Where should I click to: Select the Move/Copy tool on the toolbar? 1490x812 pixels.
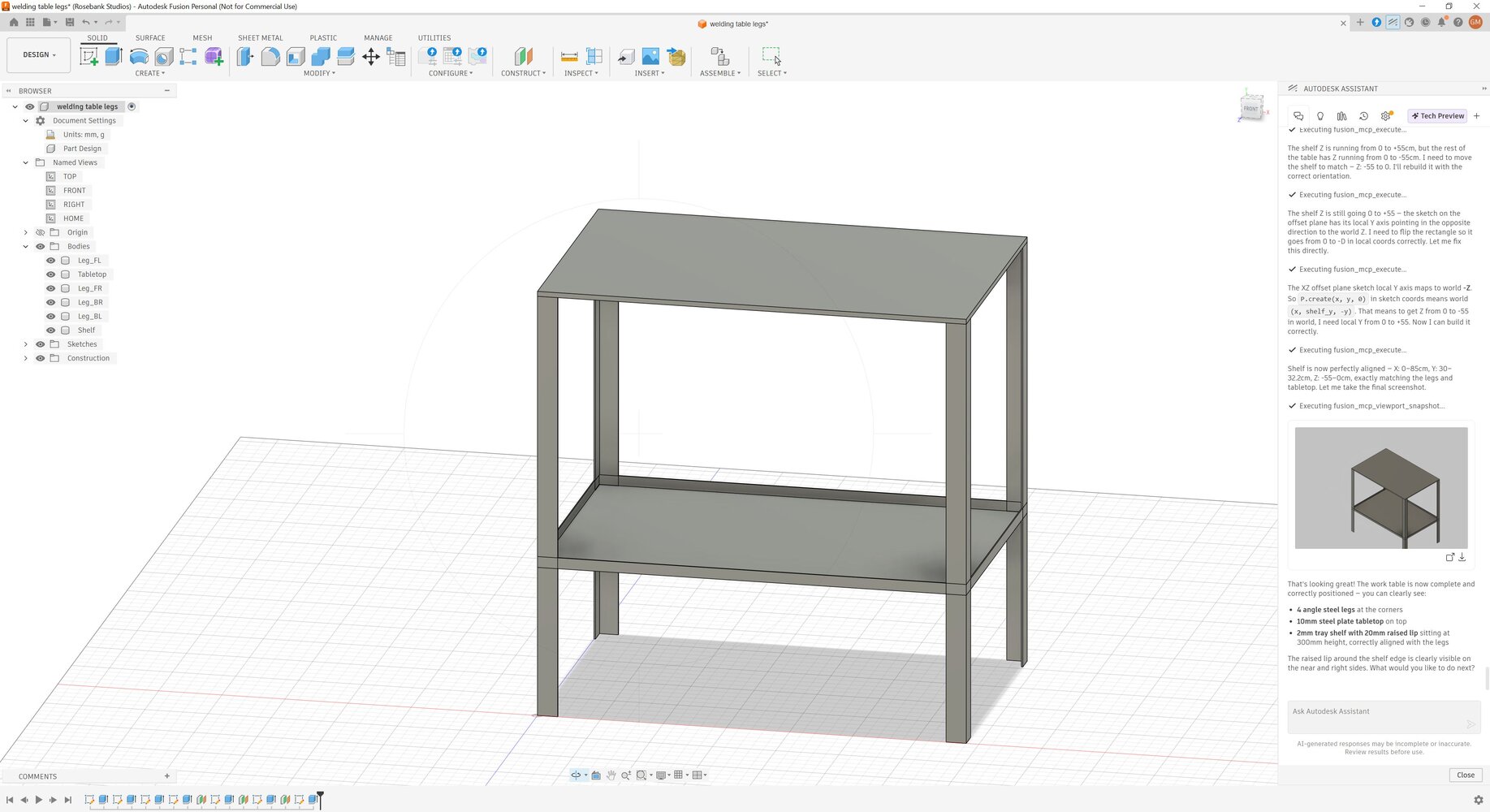tap(370, 56)
